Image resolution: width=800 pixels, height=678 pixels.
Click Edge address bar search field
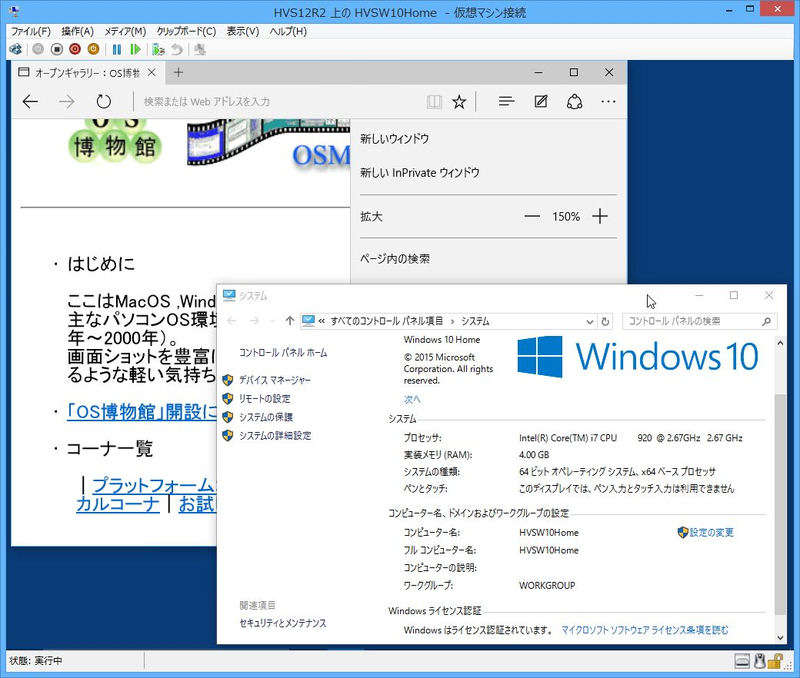[279, 102]
